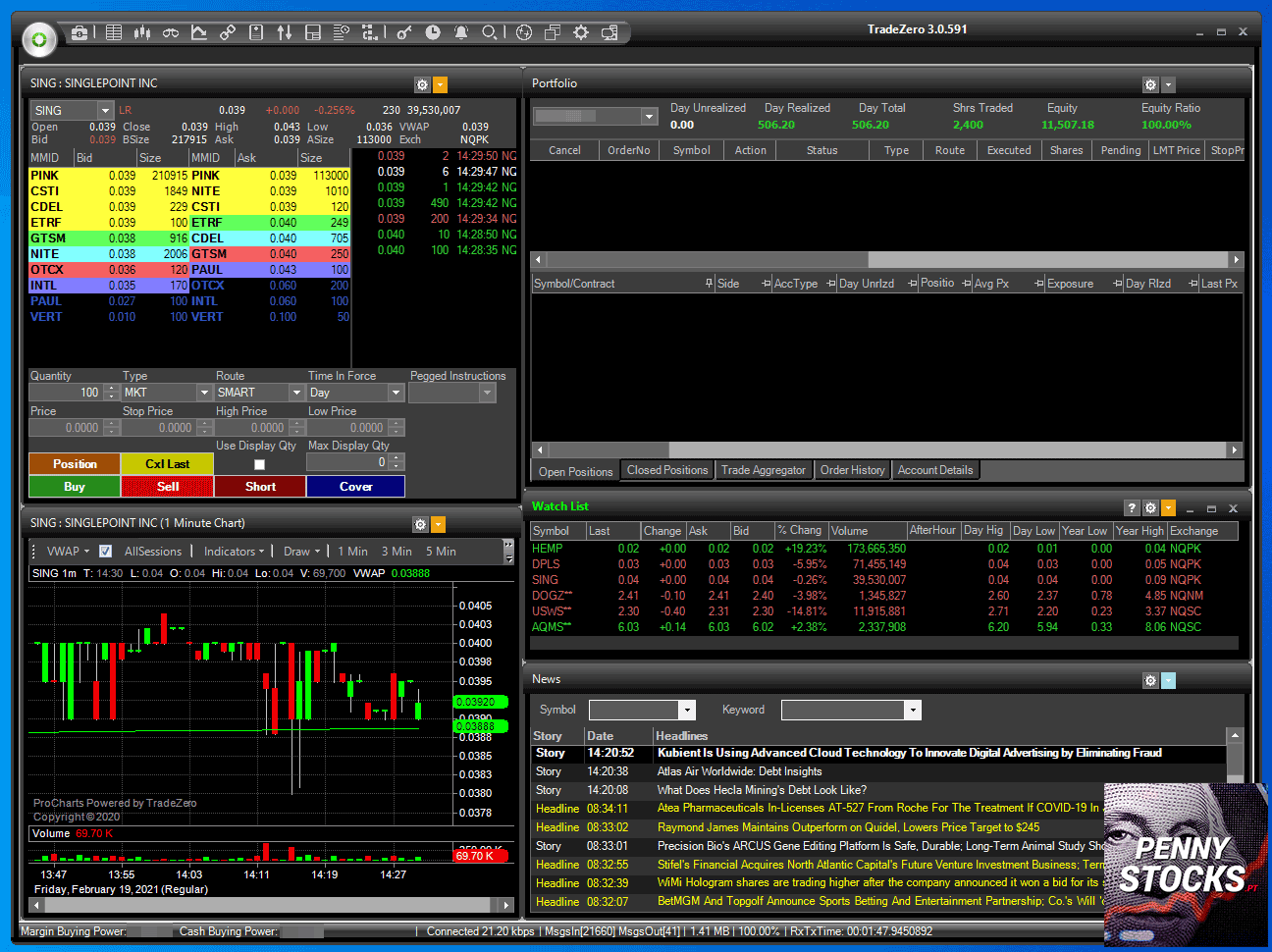The width and height of the screenshot is (1272, 952).
Task: Open settings gear in top toolbar
Action: point(581,32)
